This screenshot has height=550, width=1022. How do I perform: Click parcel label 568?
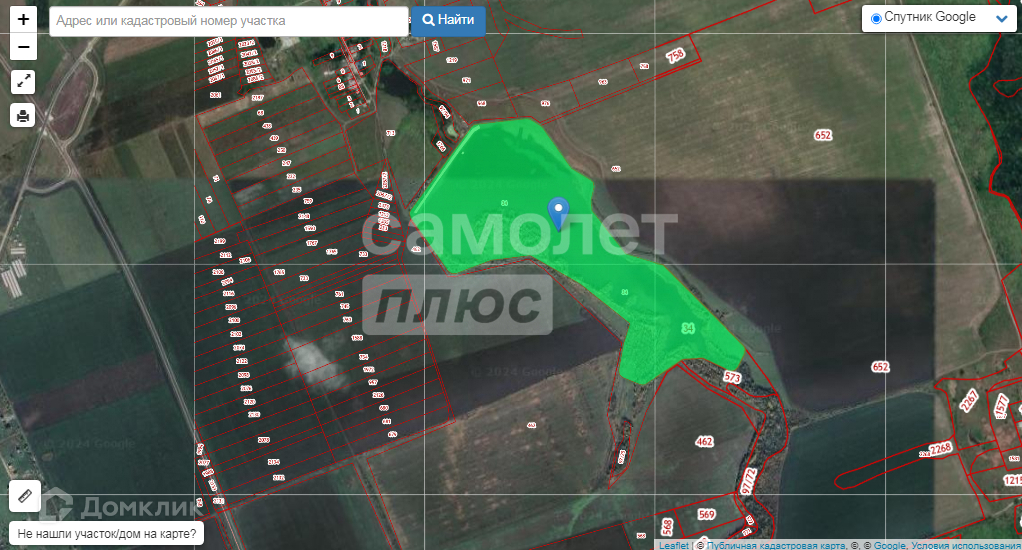coord(667,527)
